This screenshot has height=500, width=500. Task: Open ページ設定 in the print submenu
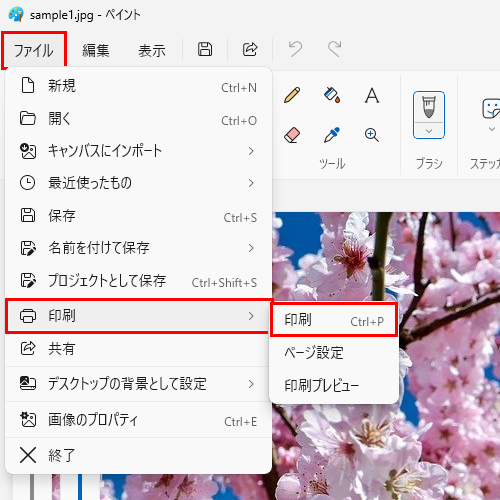(334, 353)
